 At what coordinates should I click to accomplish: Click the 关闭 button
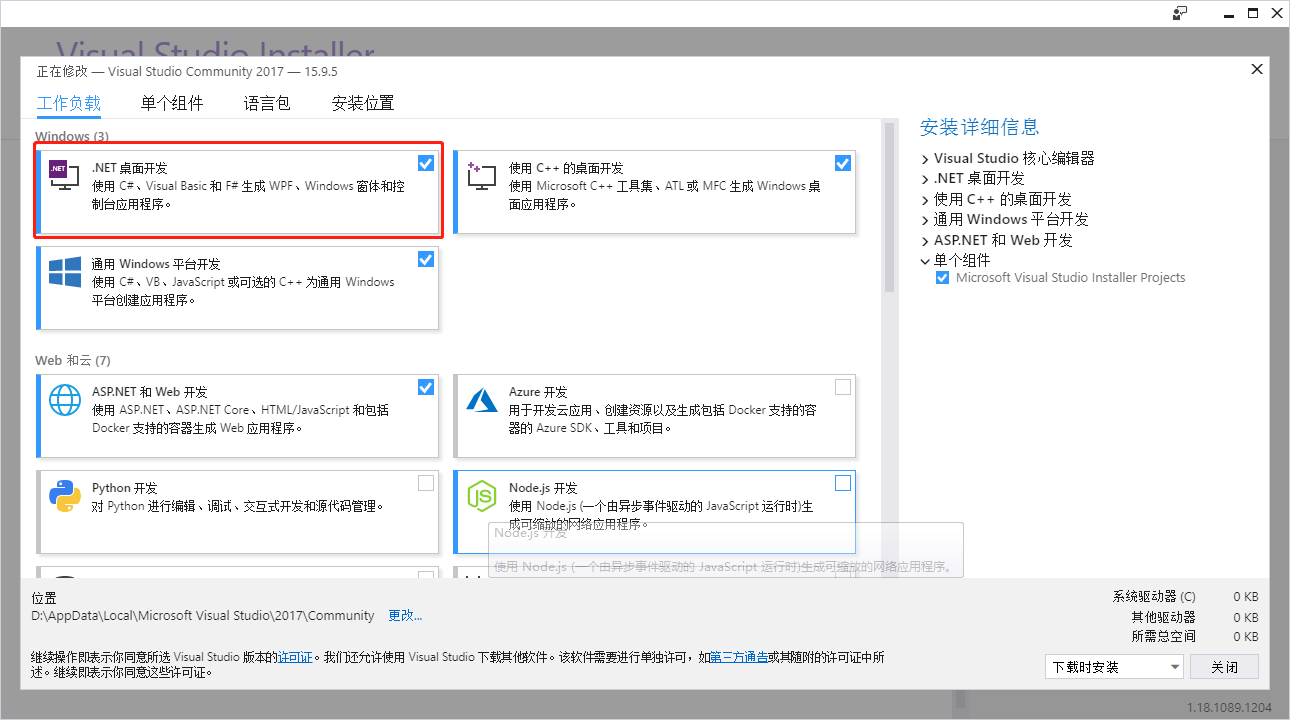1225,667
